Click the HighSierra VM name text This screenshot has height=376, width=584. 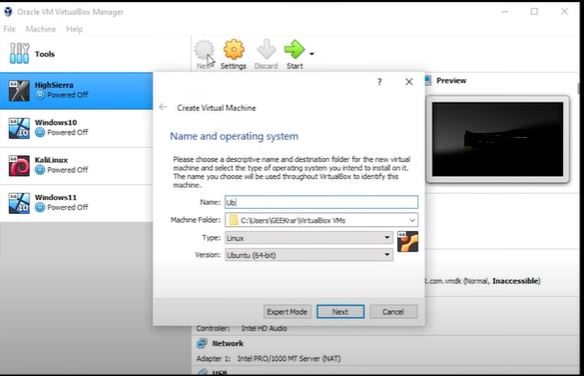54,85
